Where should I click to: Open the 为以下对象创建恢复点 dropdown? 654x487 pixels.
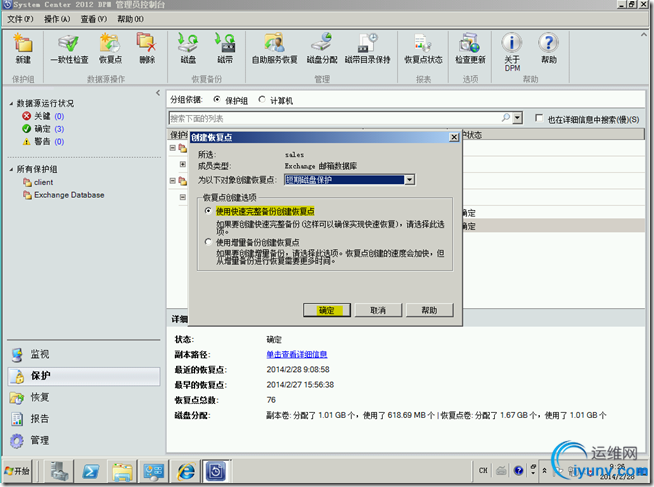pos(410,180)
